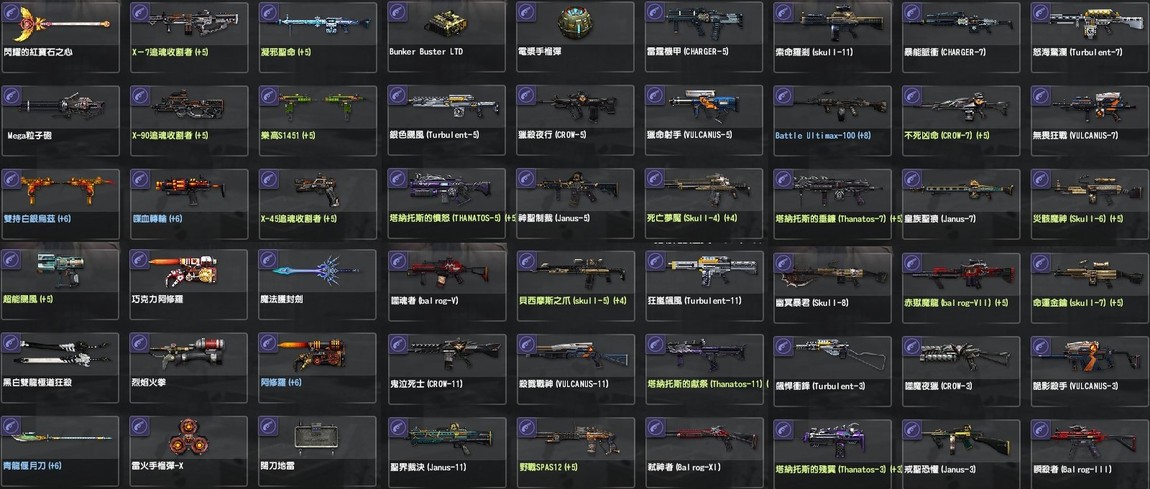Select the Janus-11 weapon slot
Screen dimensions: 1150x489
coord(447,452)
